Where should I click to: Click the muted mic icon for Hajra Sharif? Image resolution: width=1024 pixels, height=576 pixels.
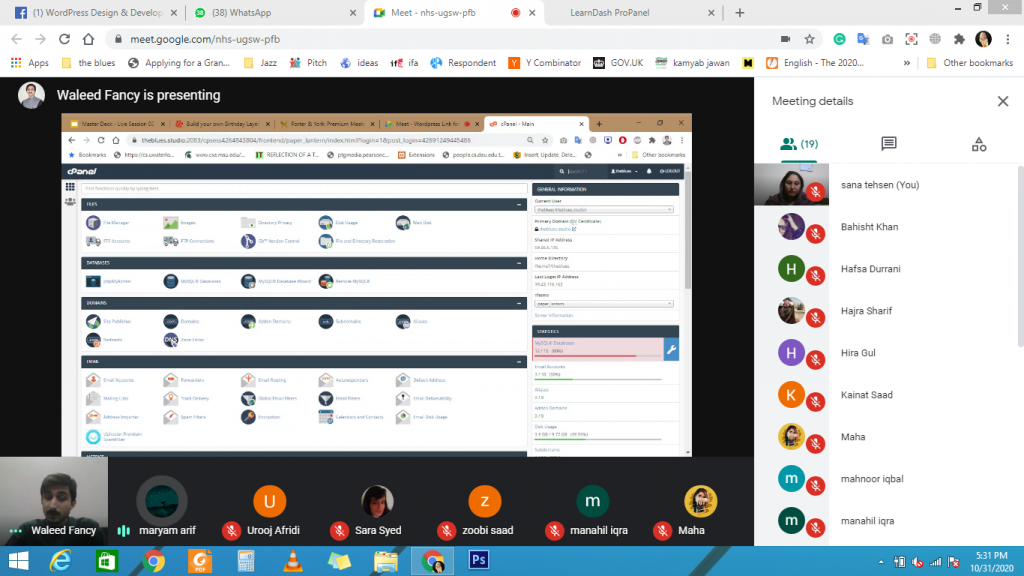815,318
